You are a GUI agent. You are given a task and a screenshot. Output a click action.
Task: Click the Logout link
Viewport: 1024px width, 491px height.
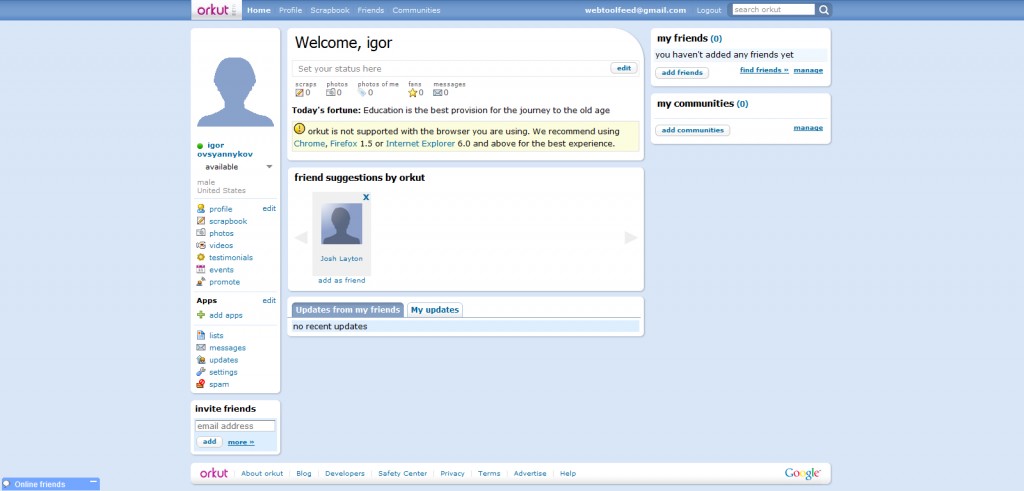[709, 10]
